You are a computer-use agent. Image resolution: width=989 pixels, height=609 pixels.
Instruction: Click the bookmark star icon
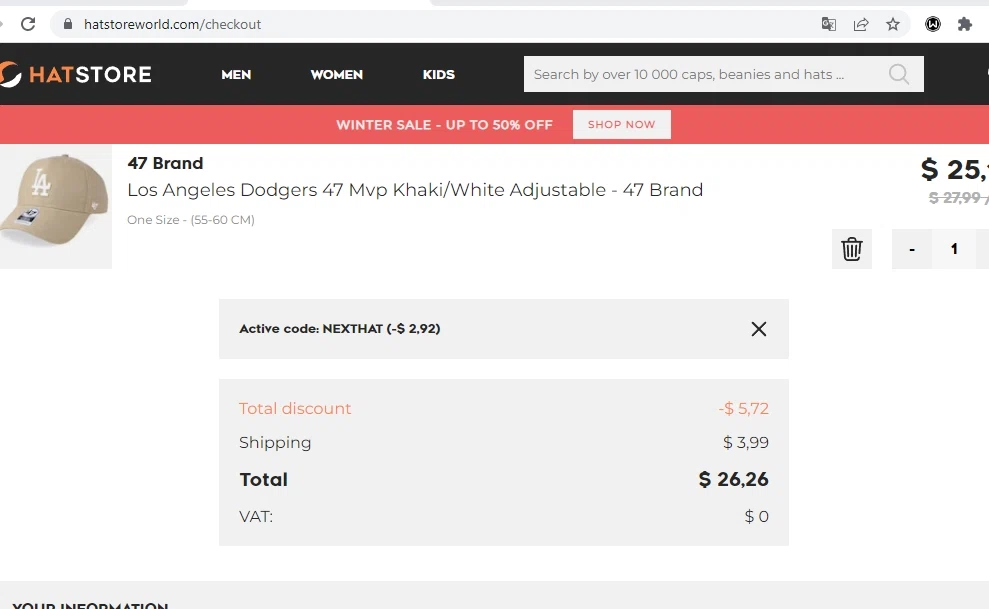point(893,25)
